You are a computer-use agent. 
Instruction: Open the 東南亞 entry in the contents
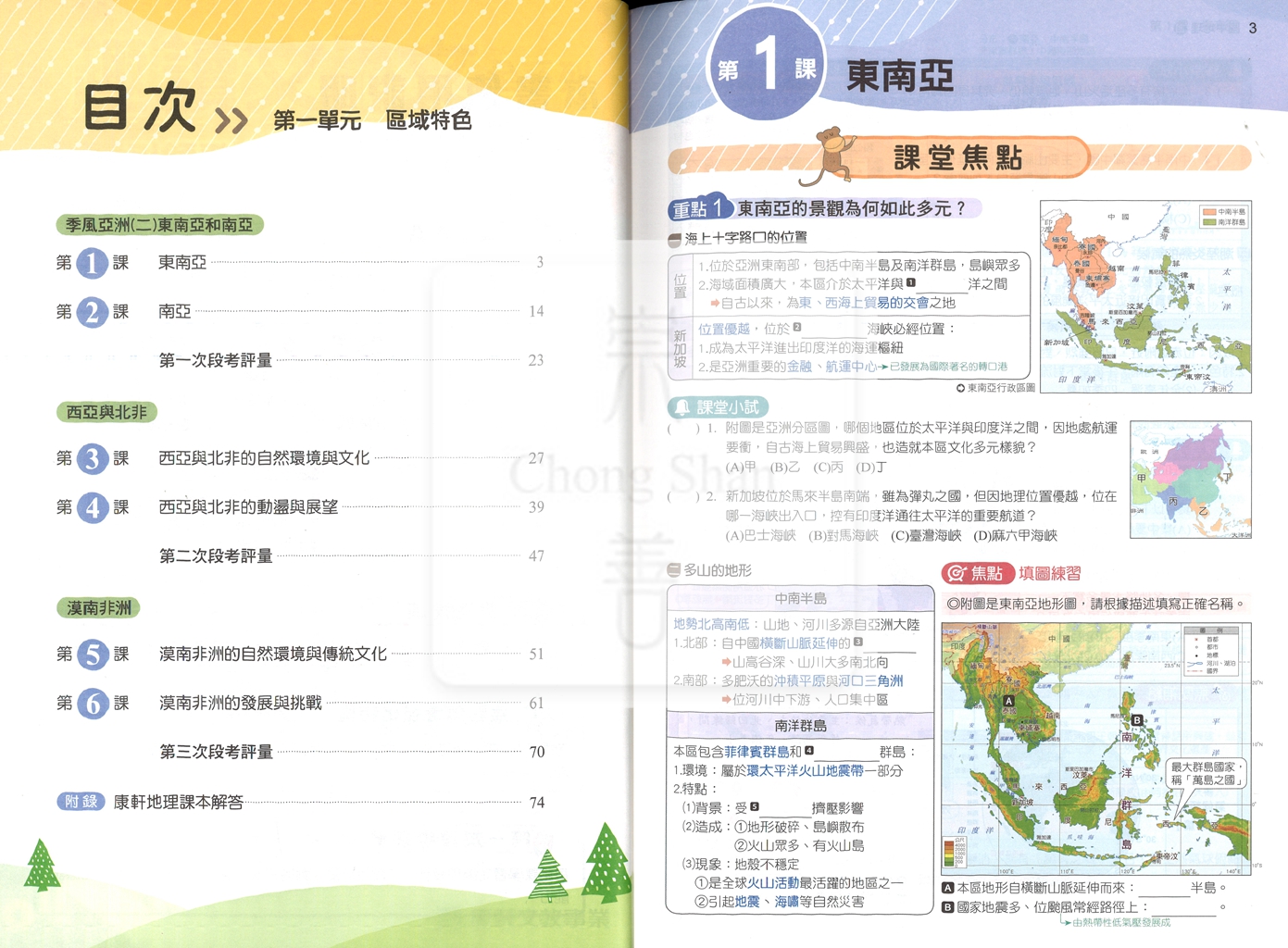click(x=300, y=263)
